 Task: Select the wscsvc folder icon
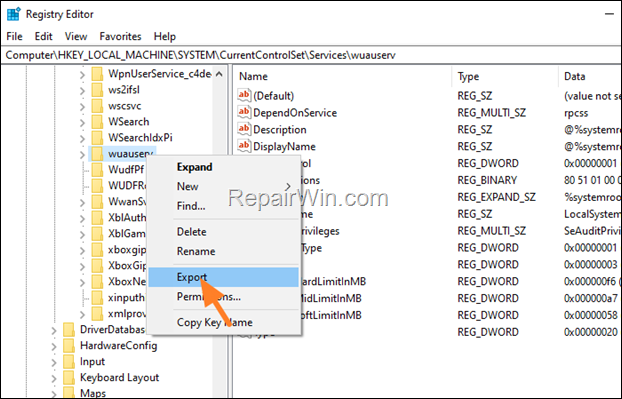click(97, 106)
